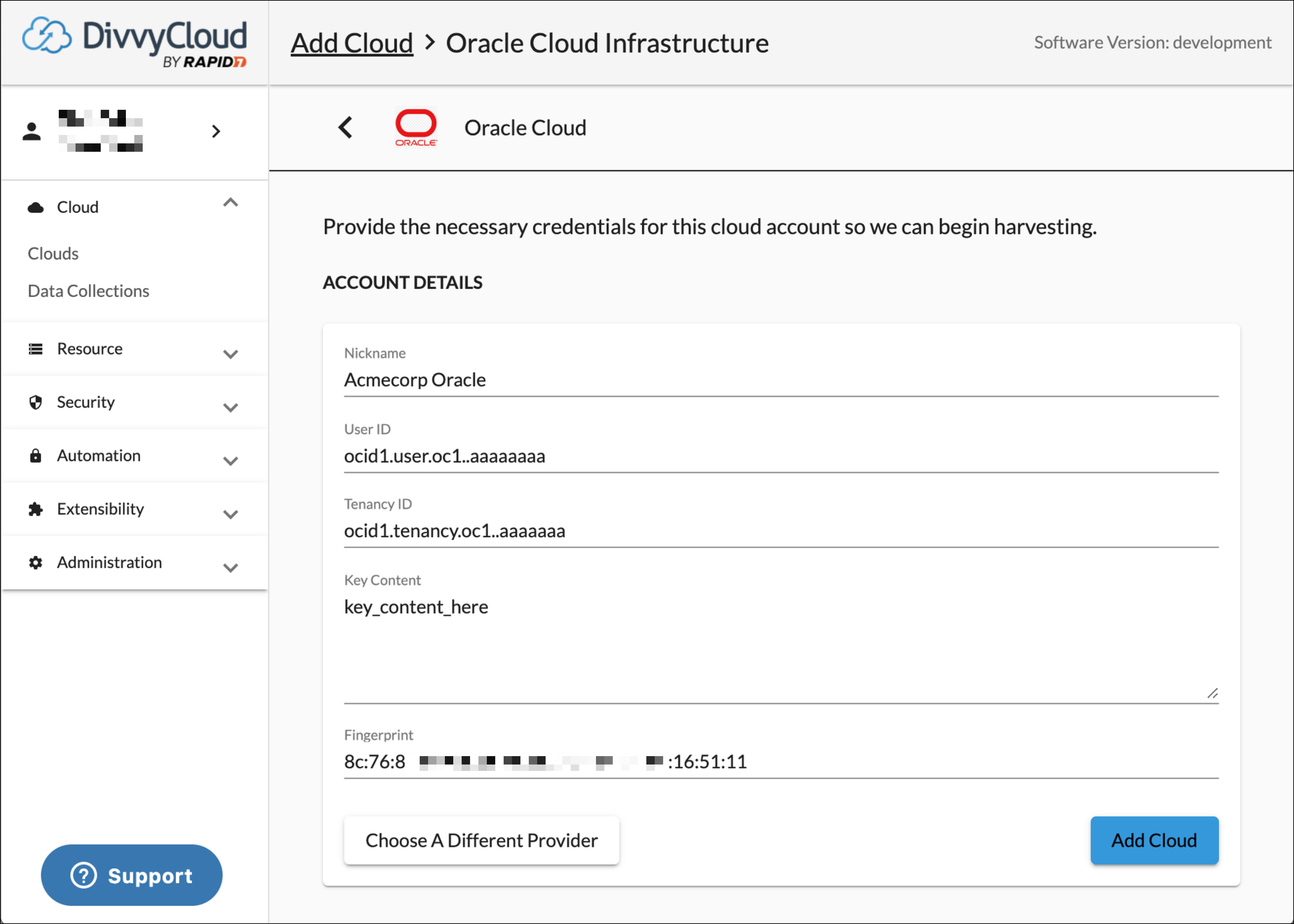Expand the Security menu chevron
This screenshot has height=924, width=1294.
(x=230, y=407)
